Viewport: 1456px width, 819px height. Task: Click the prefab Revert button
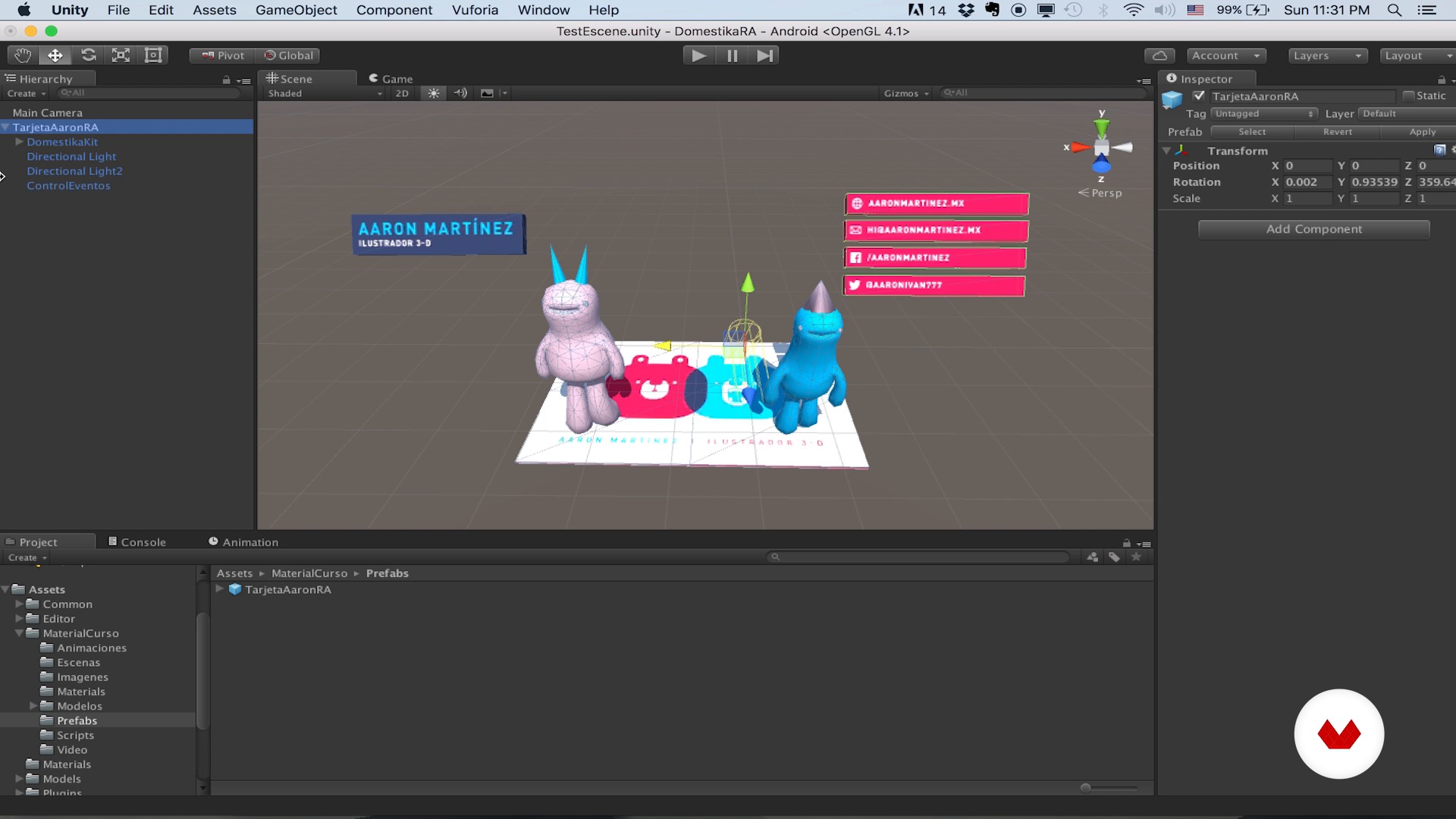(x=1337, y=132)
